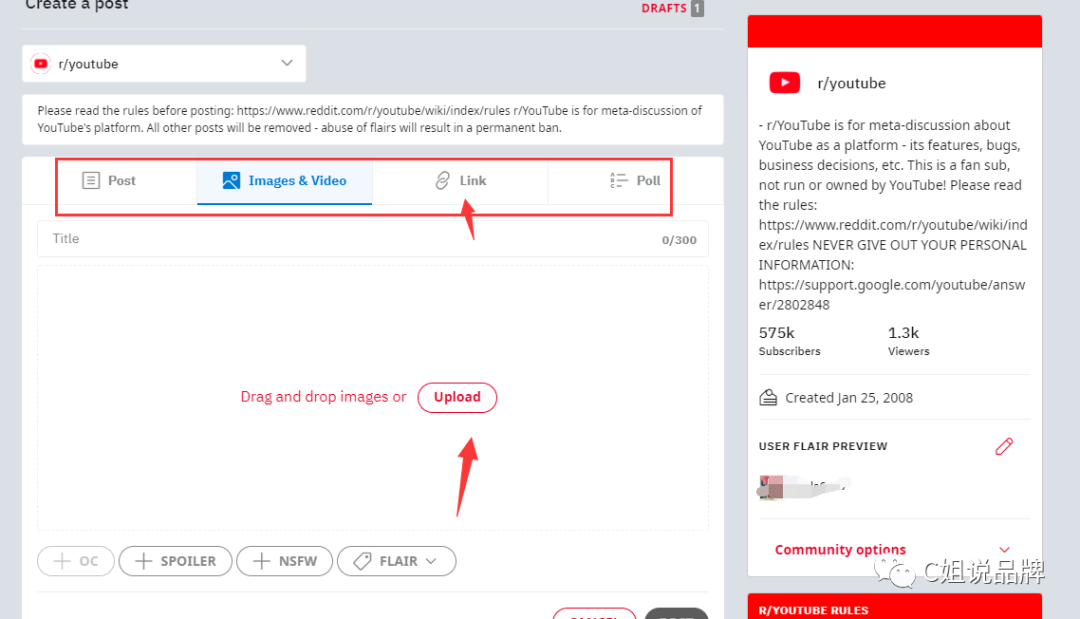Viewport: 1080px width, 619px height.
Task: Open the r/youtube community selector dropdown
Action: [164, 63]
